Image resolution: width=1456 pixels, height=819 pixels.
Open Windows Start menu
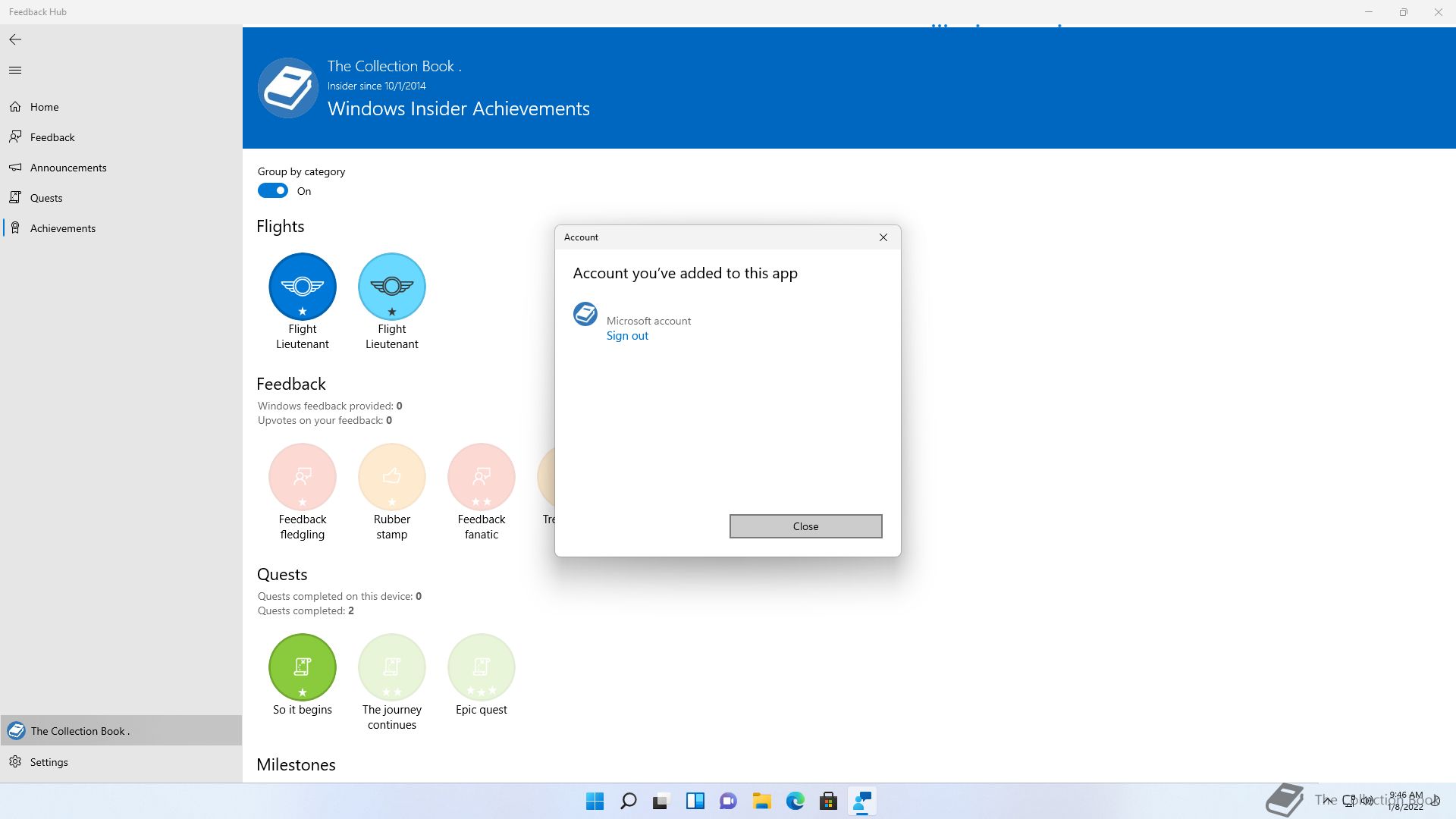pos(595,801)
